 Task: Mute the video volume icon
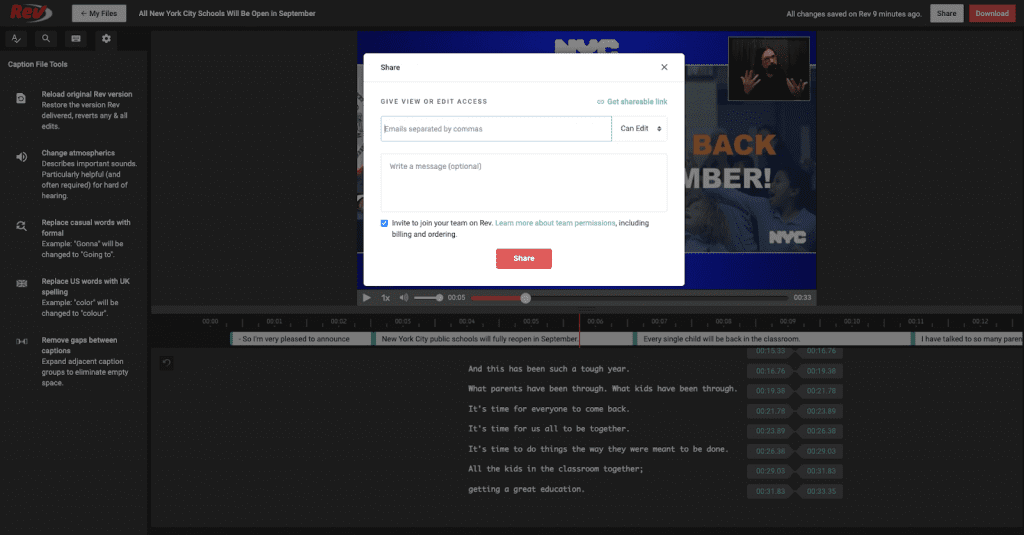point(404,298)
